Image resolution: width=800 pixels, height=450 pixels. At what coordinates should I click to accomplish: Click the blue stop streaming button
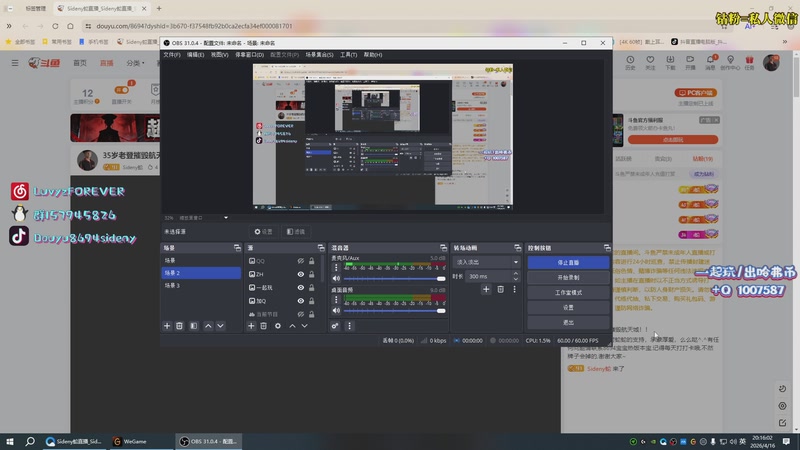point(568,262)
